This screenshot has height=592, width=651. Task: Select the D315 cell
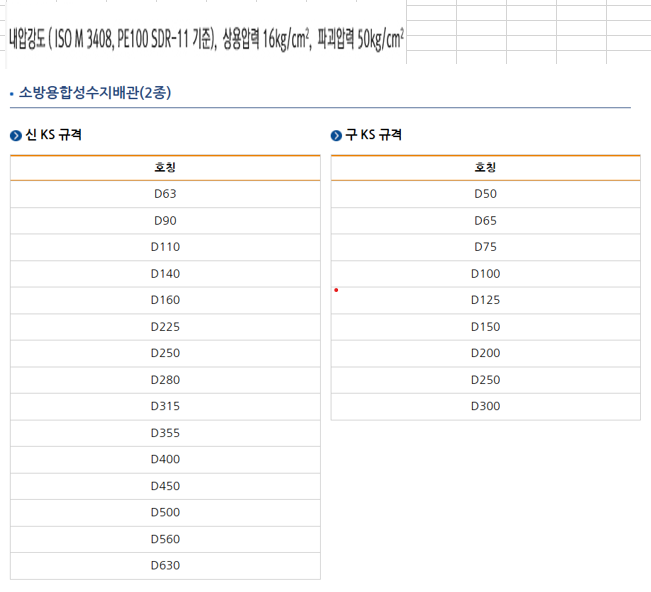pyautogui.click(x=165, y=406)
